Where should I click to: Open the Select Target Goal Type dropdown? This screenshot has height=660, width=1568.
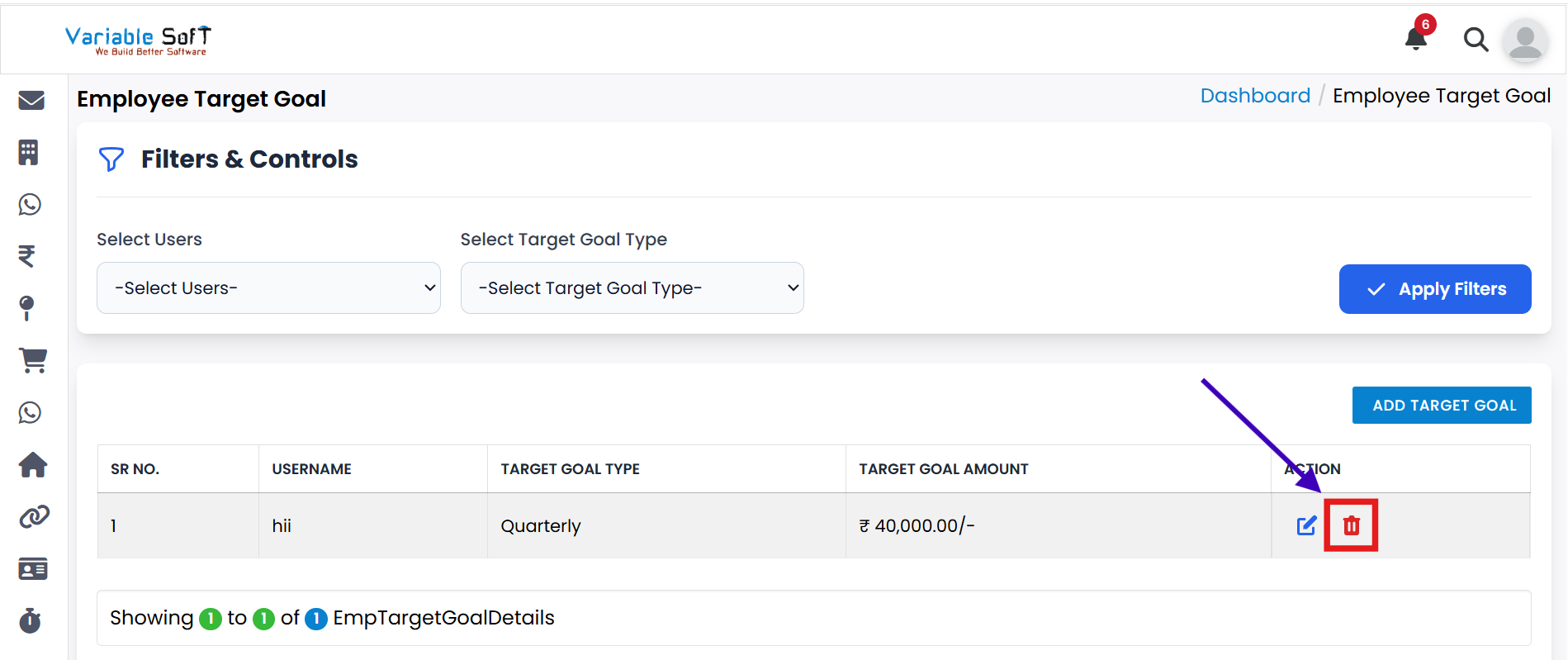(x=632, y=288)
